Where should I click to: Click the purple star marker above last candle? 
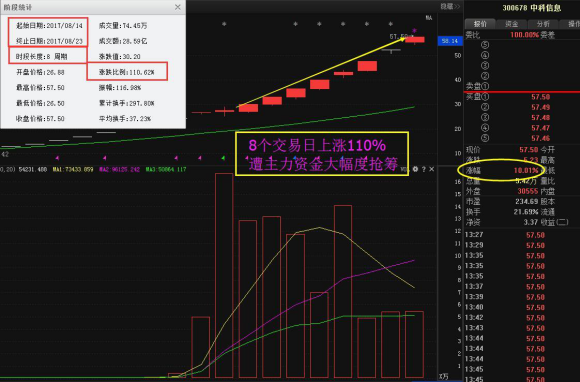pyautogui.click(x=414, y=31)
